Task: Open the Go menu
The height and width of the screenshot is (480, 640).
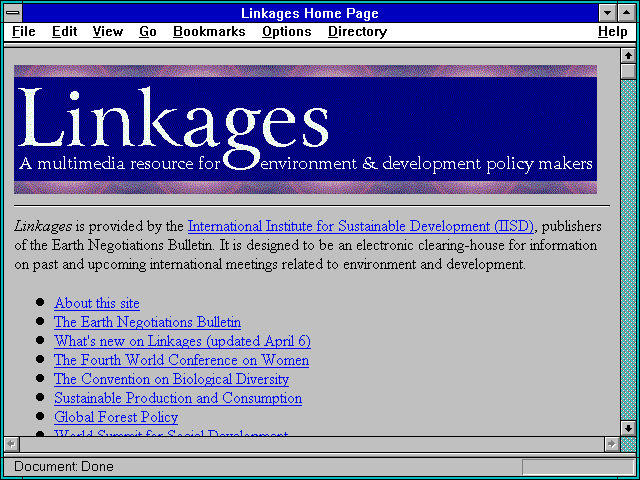Action: (x=148, y=31)
